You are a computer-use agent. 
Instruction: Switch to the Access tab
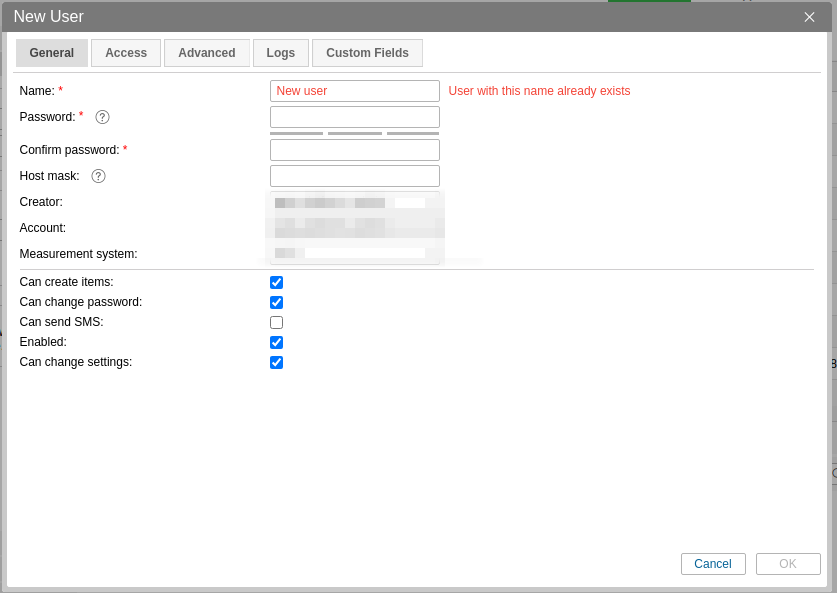126,53
